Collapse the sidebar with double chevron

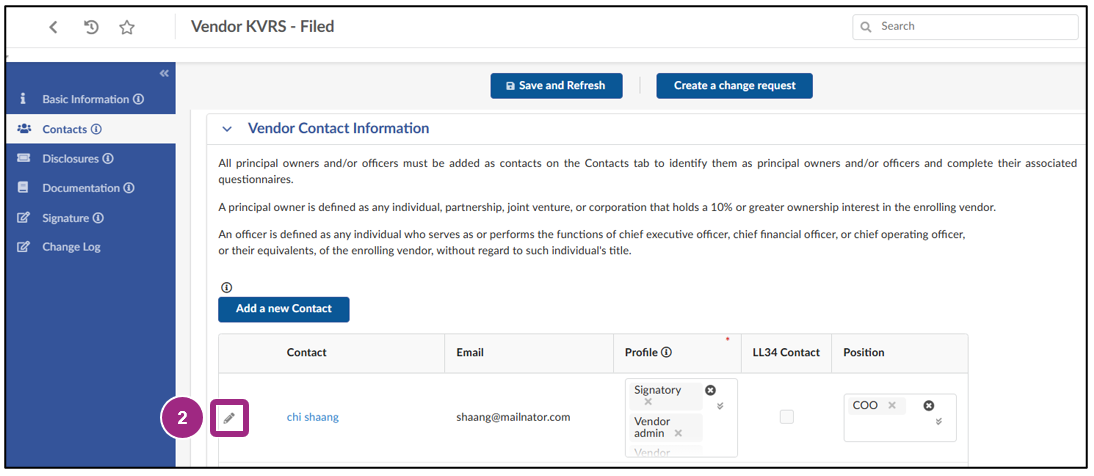coord(164,73)
